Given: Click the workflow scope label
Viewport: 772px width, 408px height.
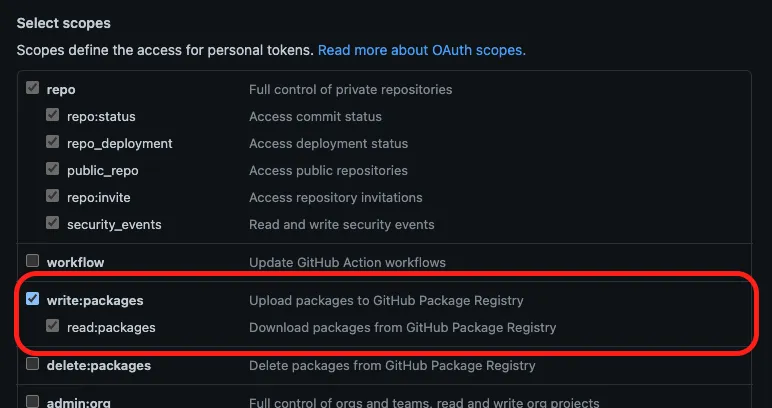Looking at the screenshot, I should pyautogui.click(x=75, y=262).
